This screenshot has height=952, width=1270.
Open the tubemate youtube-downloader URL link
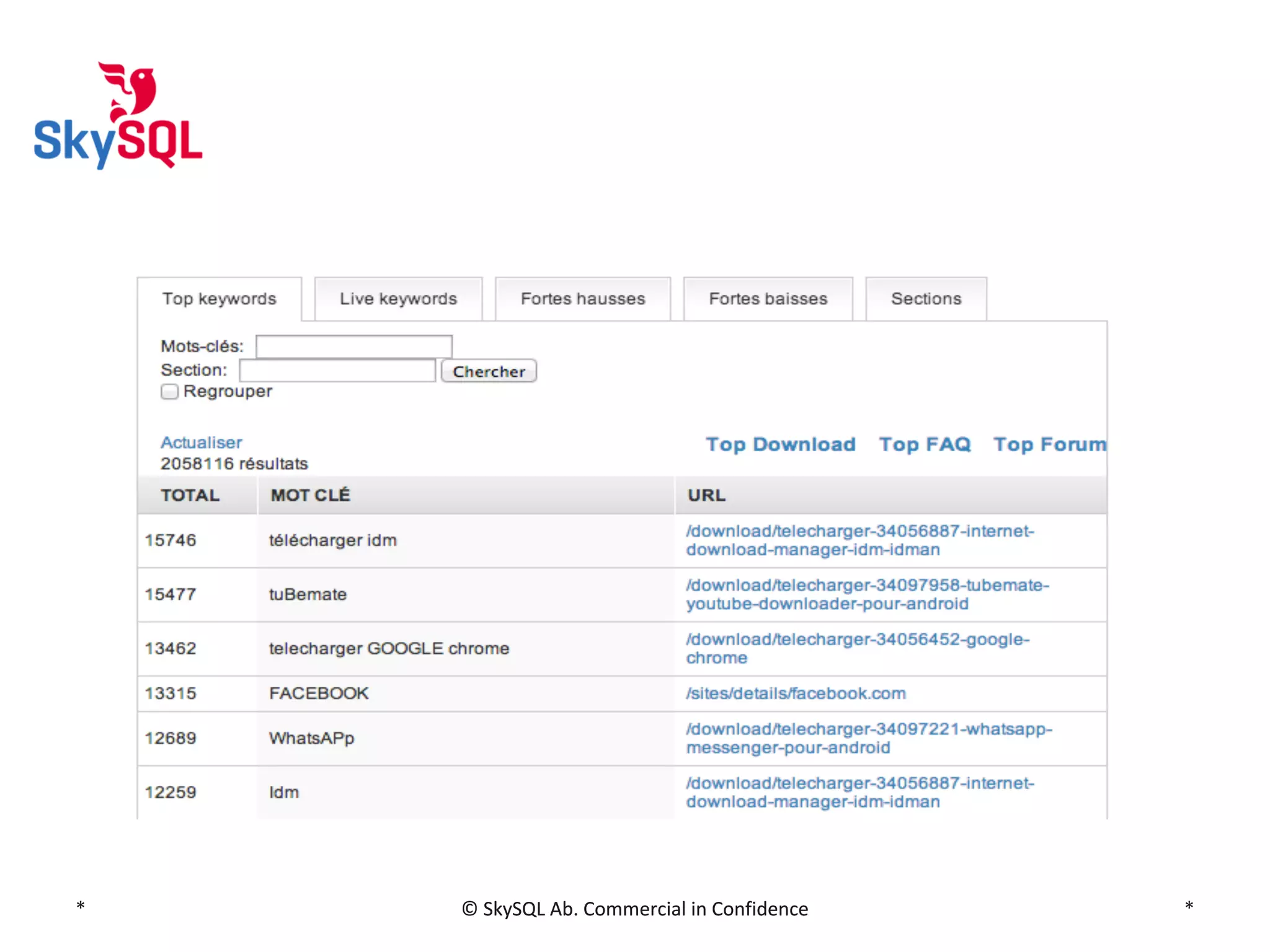[867, 594]
